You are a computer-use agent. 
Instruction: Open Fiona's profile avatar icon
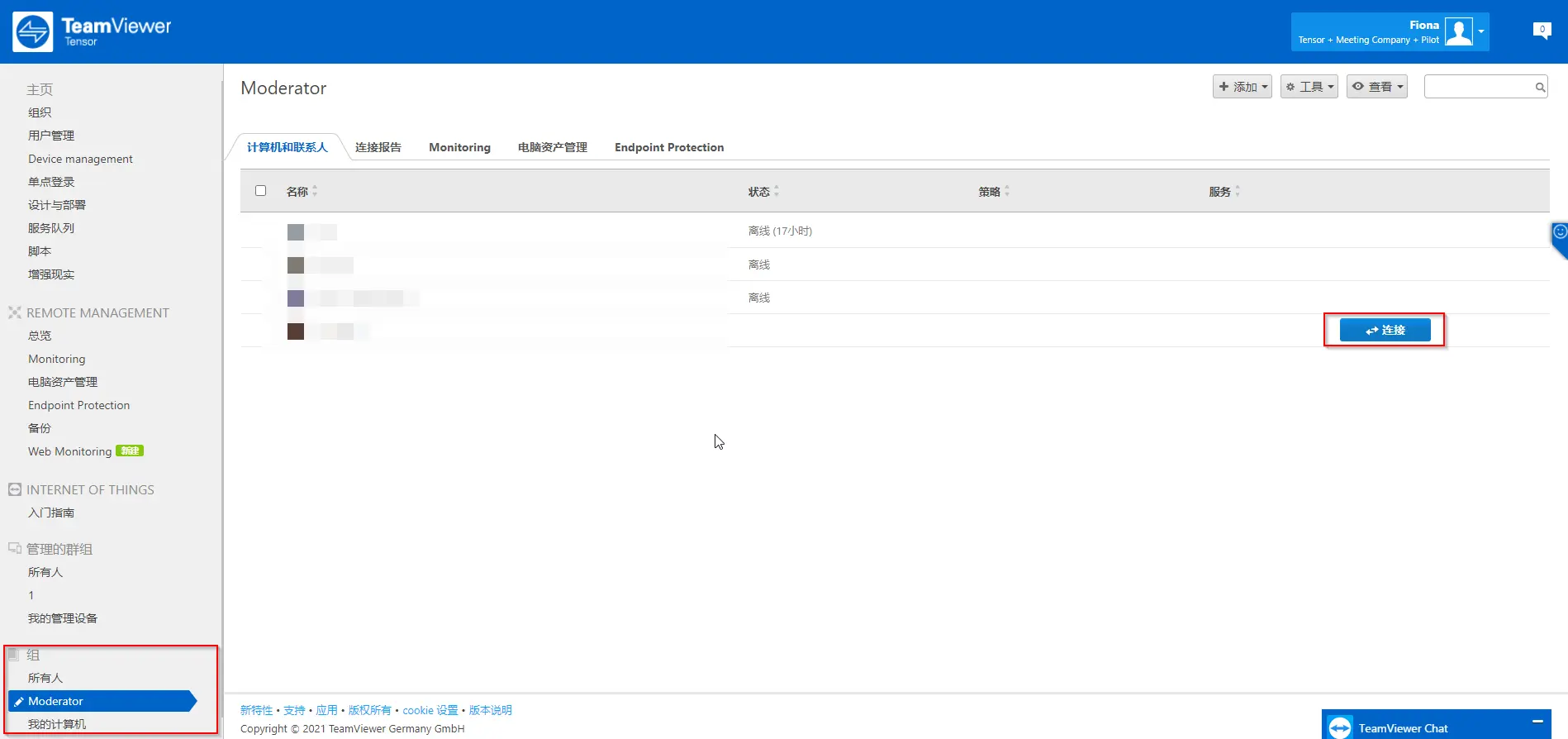pos(1458,32)
